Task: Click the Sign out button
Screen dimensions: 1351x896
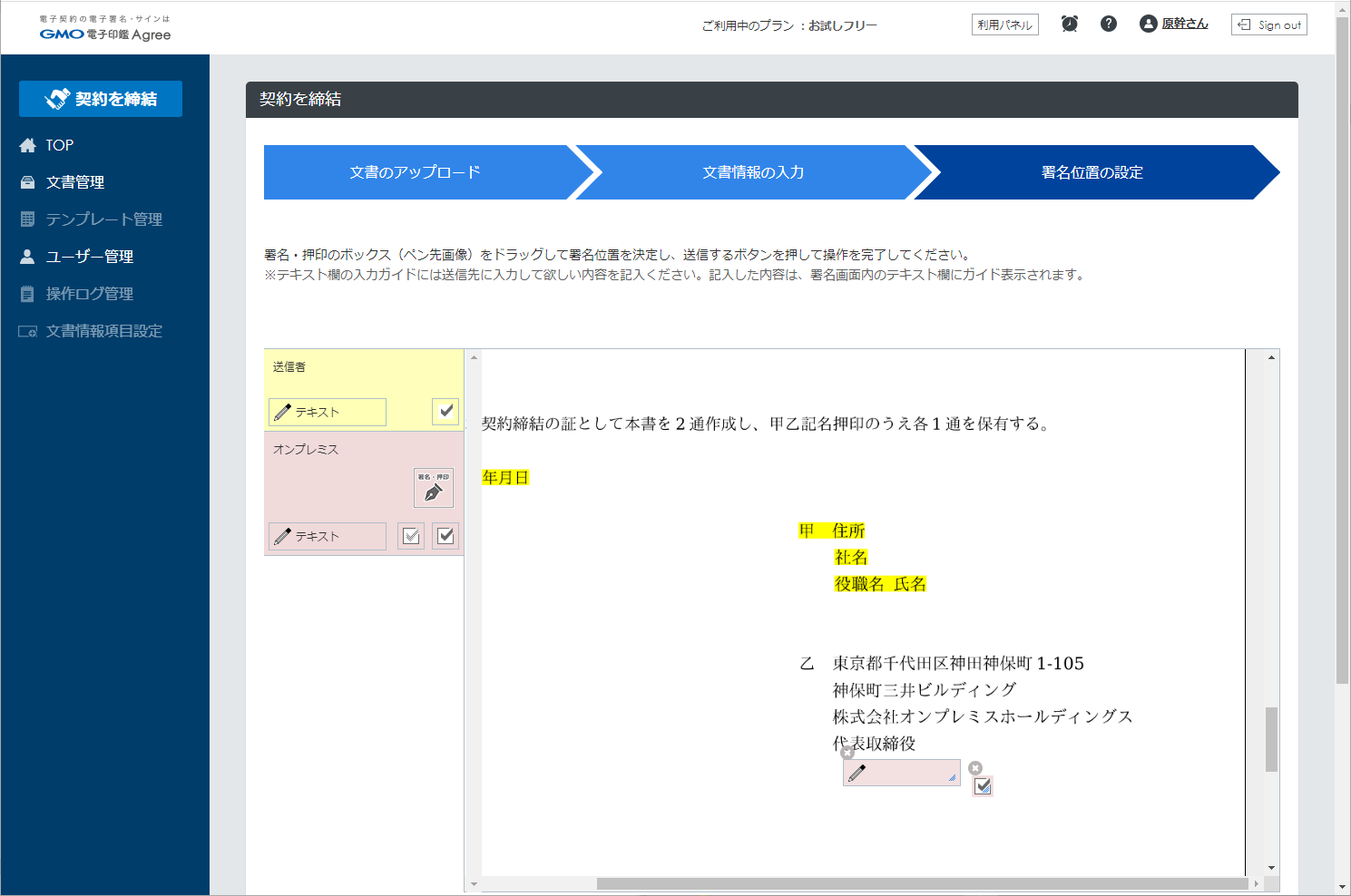Action: coord(1268,24)
